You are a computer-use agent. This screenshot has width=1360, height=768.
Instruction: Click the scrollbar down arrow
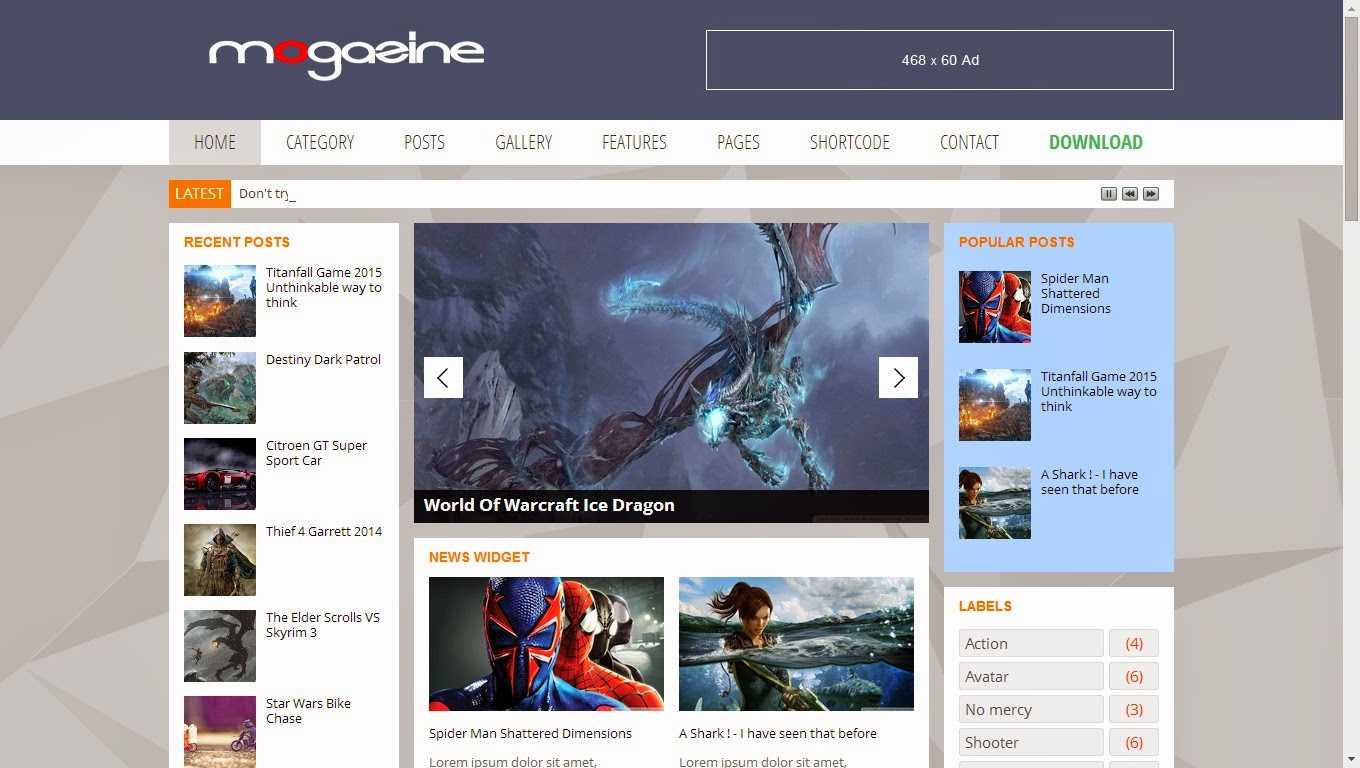[1351, 759]
